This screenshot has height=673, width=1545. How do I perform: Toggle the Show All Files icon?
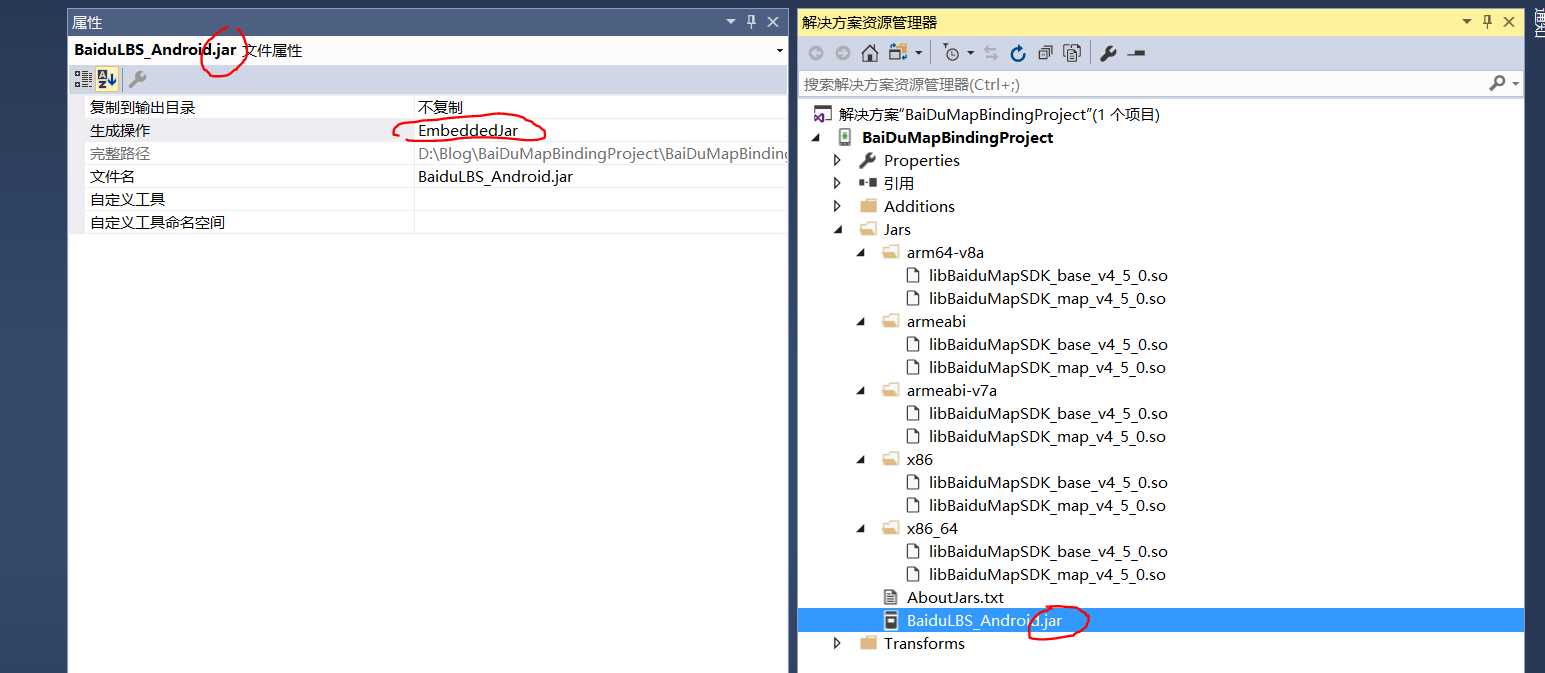(x=1072, y=53)
